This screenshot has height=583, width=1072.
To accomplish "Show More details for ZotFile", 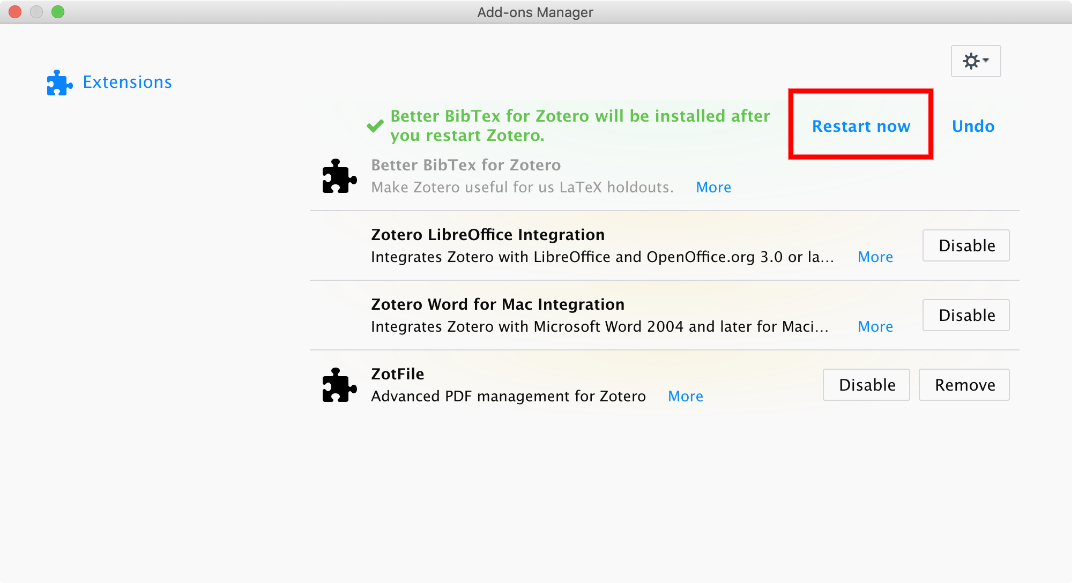I will coord(685,396).
